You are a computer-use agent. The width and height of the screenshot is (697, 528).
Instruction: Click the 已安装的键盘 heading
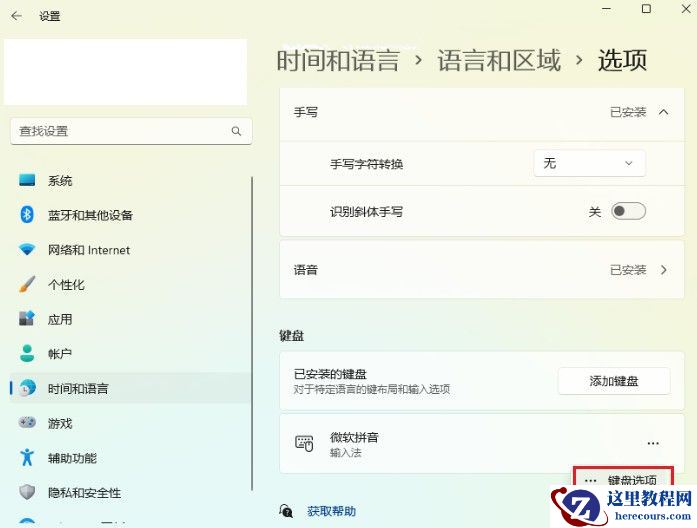pyautogui.click(x=330, y=374)
